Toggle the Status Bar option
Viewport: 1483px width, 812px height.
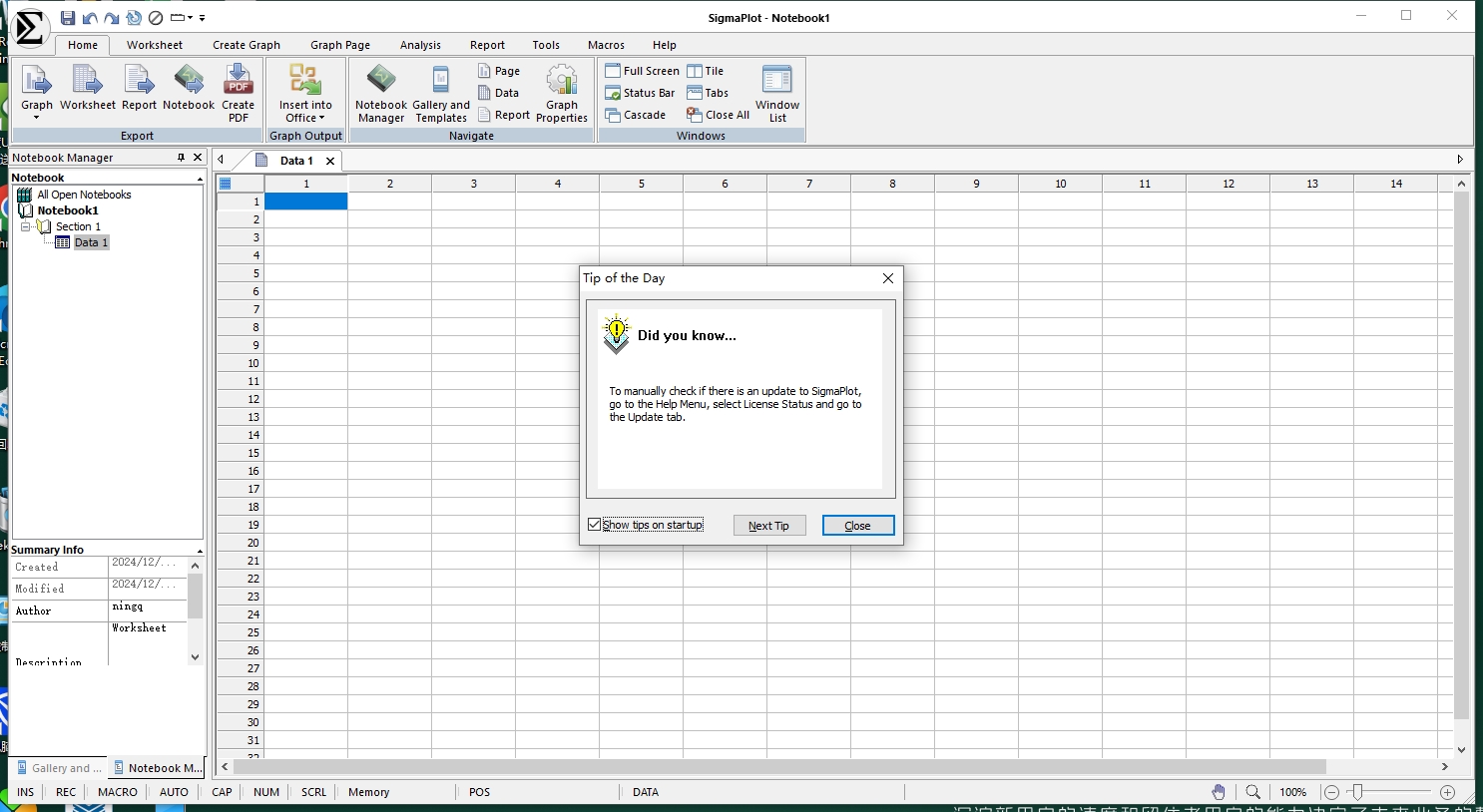(640, 93)
